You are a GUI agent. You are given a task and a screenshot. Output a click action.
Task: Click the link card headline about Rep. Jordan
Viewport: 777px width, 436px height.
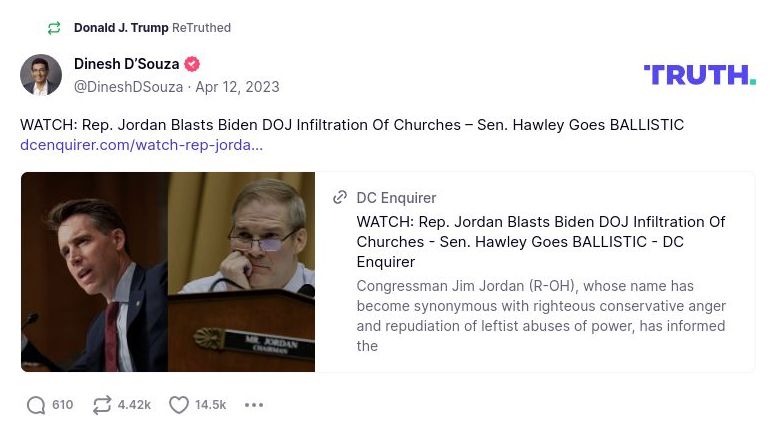[x=540, y=241]
